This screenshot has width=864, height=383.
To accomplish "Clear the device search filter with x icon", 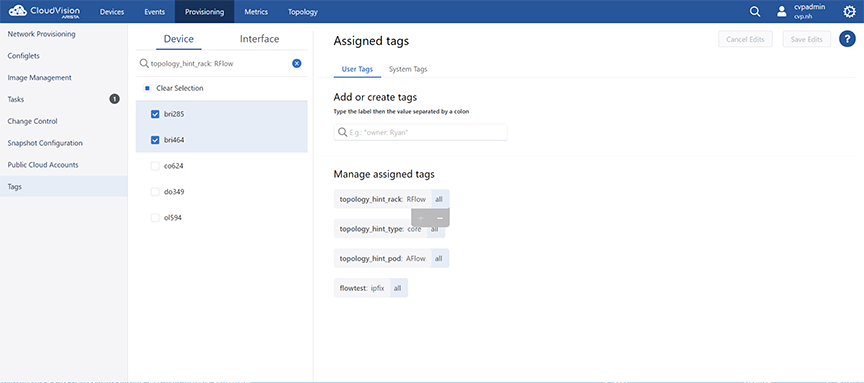I will click(x=296, y=63).
